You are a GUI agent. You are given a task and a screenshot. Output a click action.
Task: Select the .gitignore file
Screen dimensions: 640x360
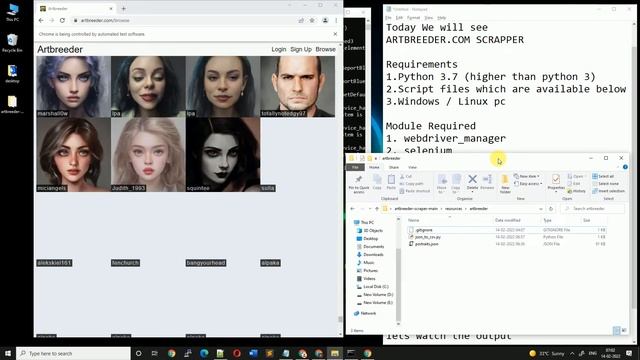coord(424,230)
